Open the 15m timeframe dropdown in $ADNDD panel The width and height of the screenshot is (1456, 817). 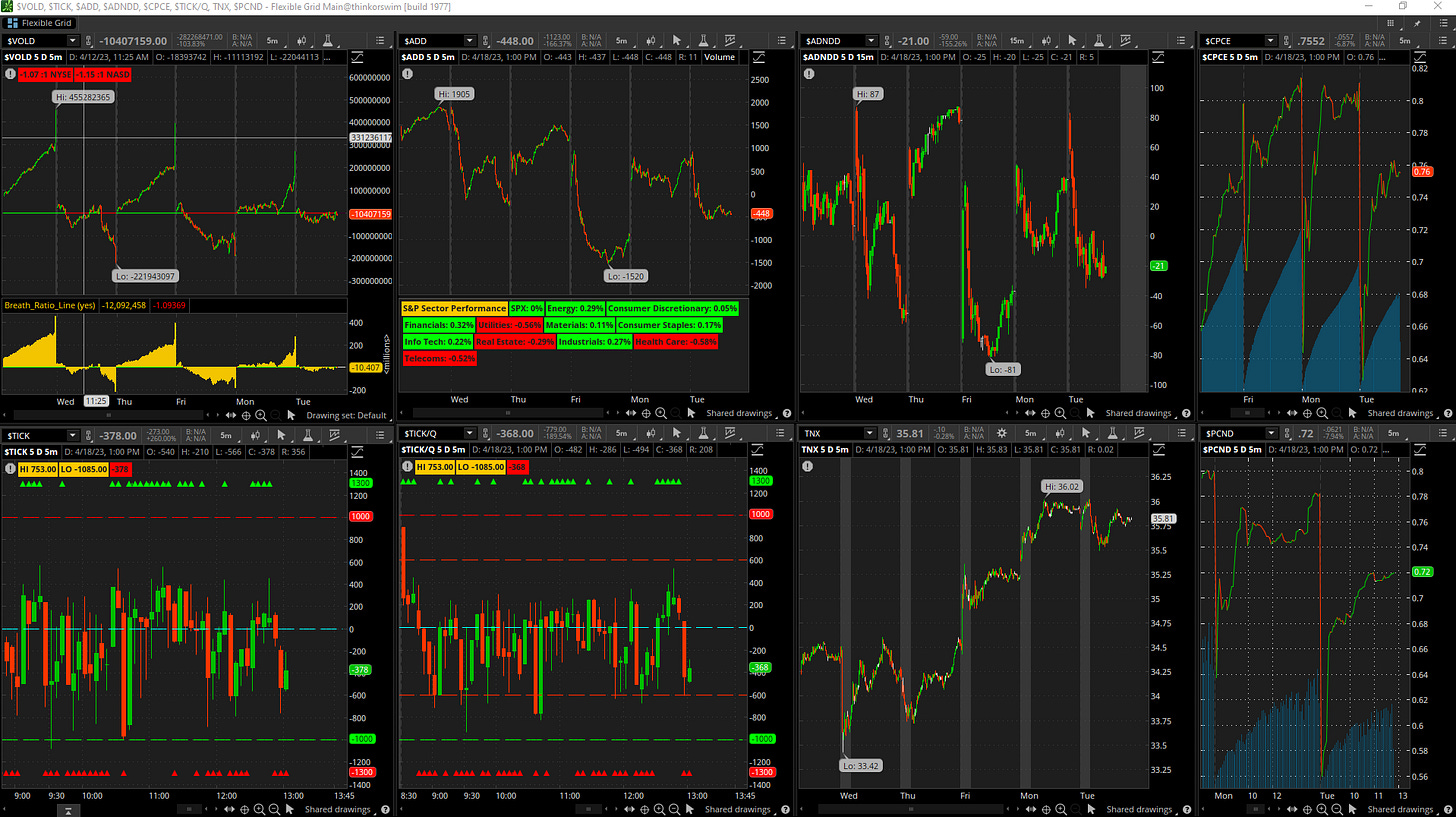[1020, 40]
